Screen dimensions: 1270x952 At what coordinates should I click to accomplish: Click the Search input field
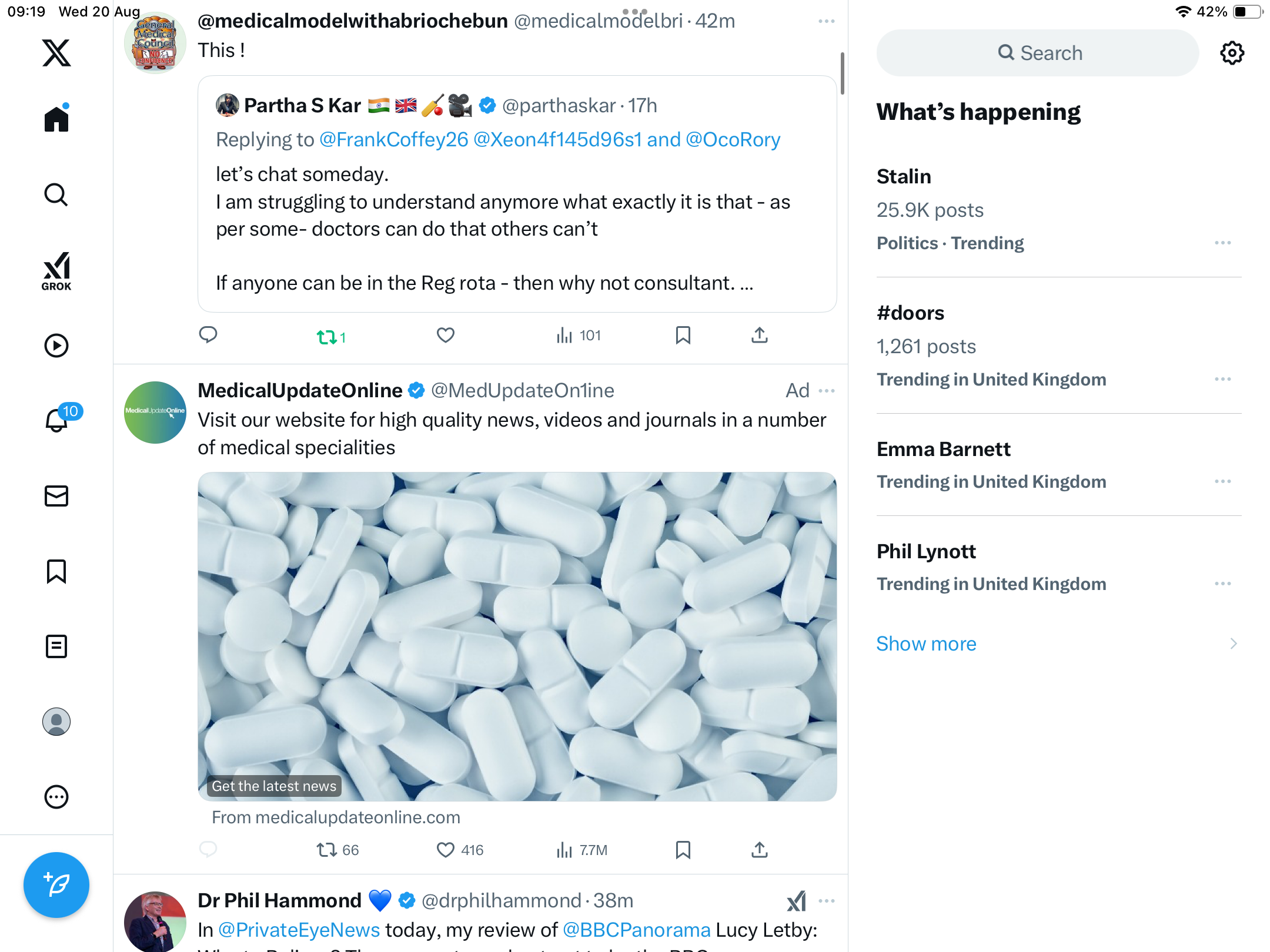1037,53
